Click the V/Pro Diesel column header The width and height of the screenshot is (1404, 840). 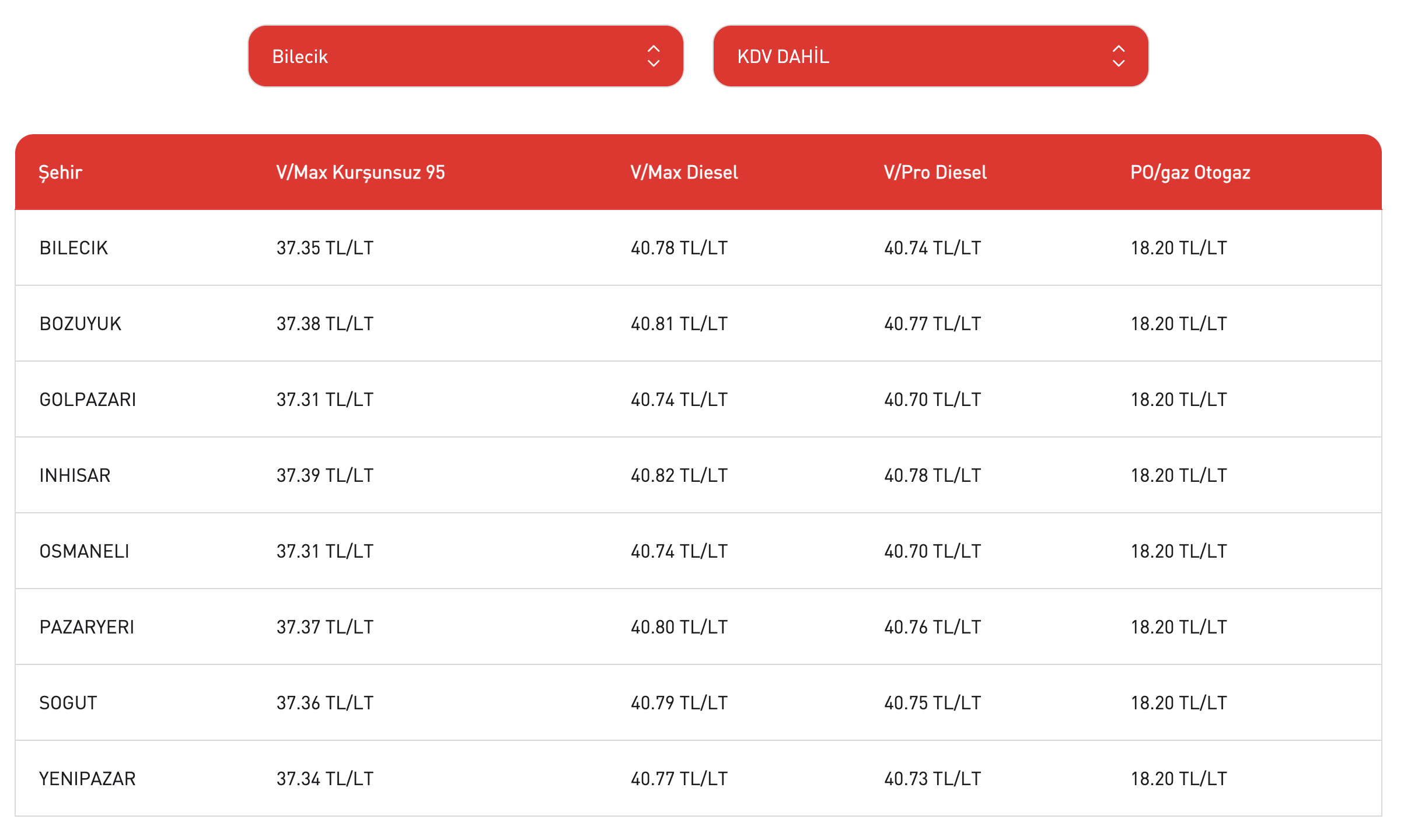[x=935, y=173]
